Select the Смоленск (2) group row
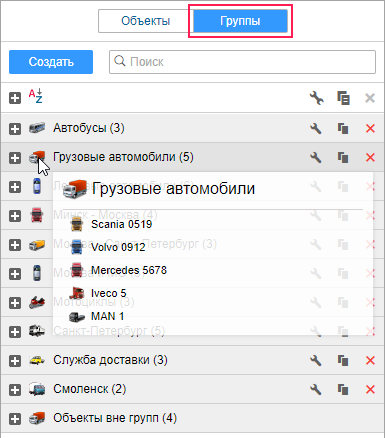 point(192,389)
